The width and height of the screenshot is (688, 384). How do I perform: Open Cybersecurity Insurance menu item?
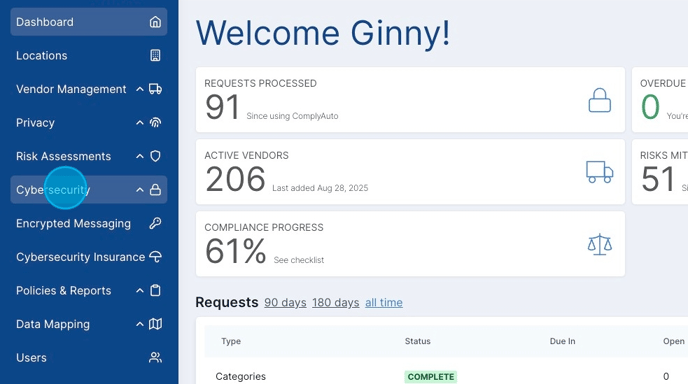(89, 257)
